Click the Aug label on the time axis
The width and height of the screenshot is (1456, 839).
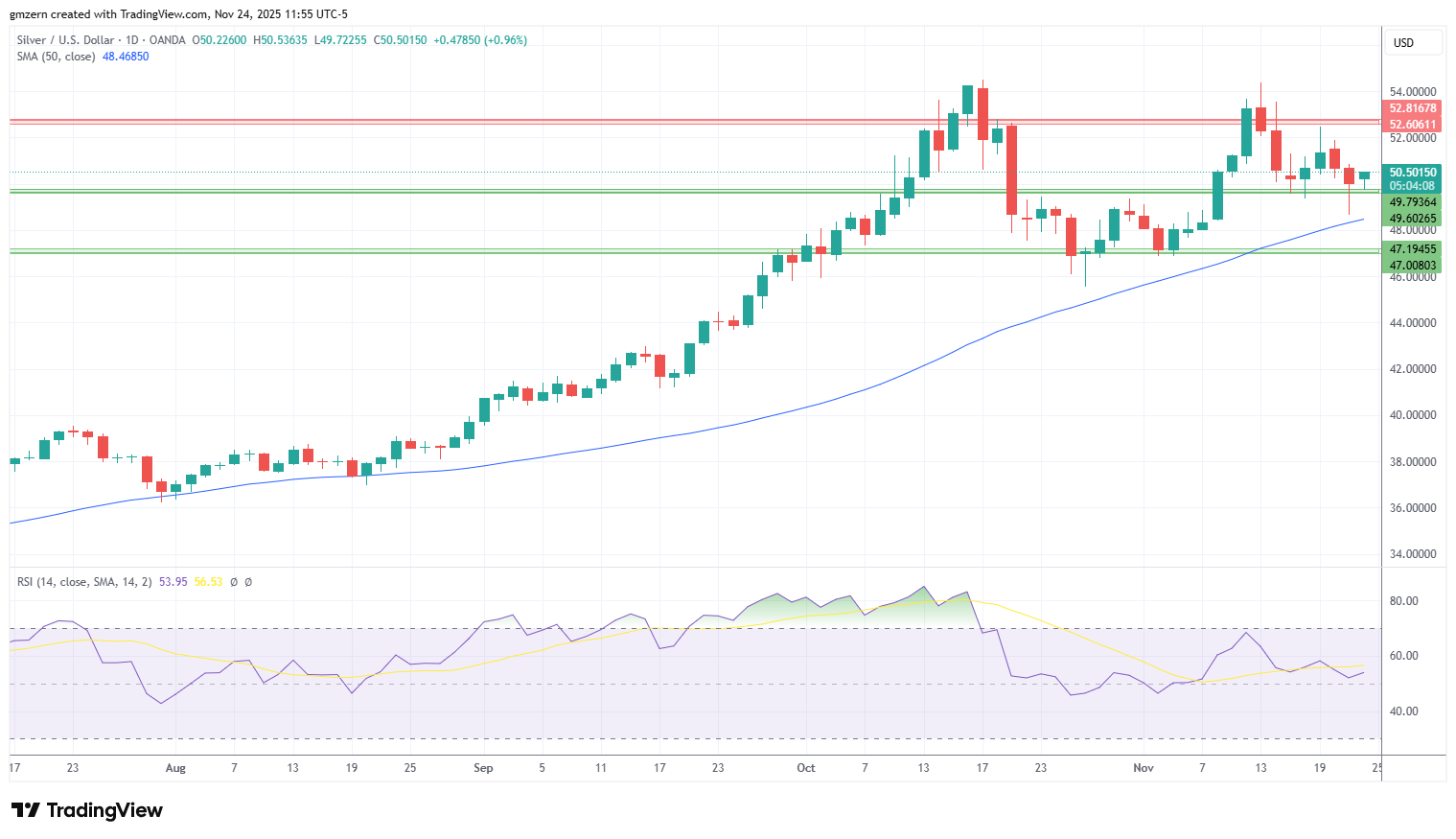click(x=175, y=768)
